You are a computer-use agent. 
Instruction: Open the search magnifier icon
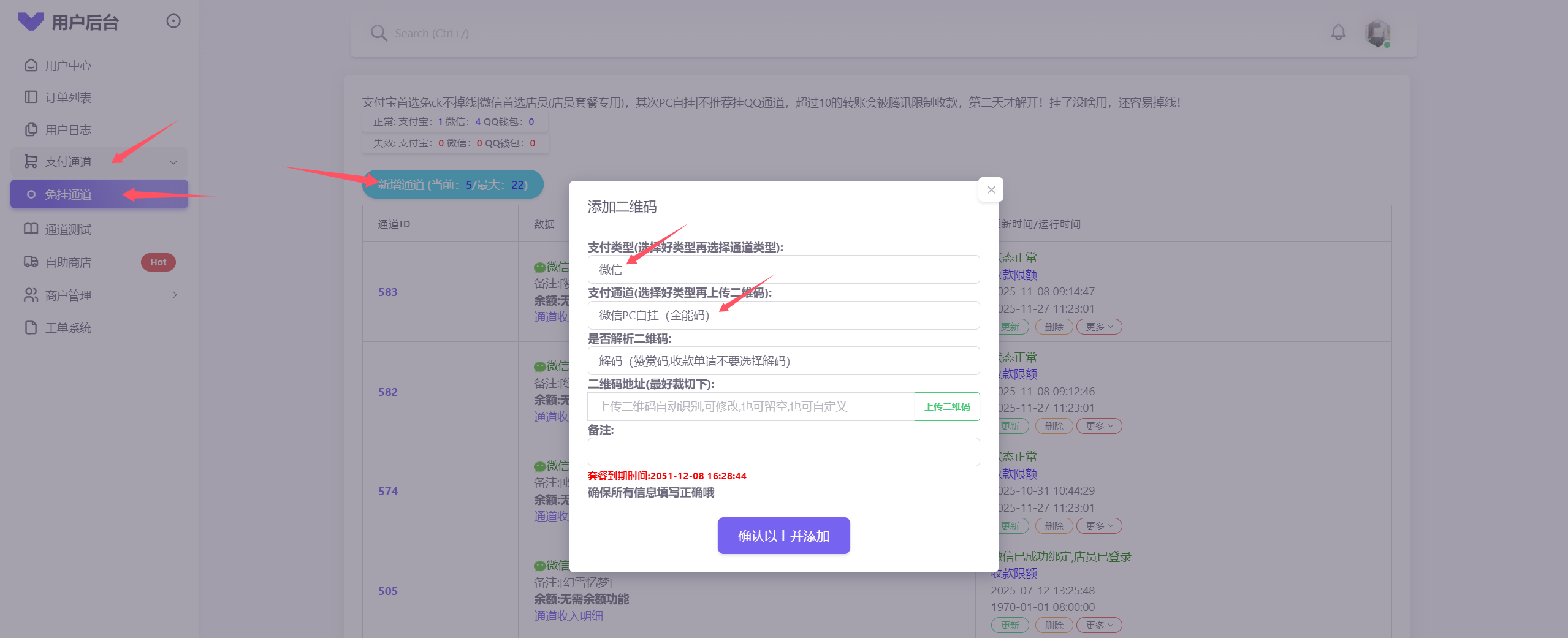tap(379, 33)
